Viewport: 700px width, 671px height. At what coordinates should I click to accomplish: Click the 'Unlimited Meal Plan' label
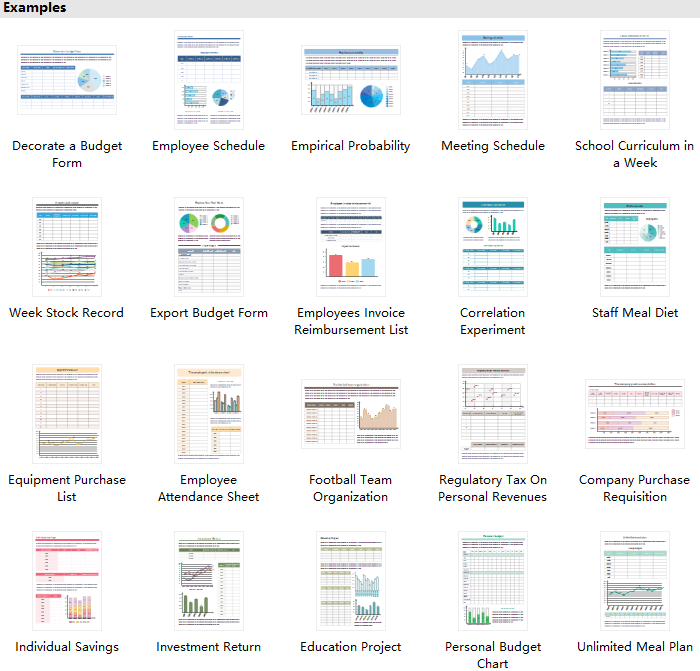coord(635,647)
